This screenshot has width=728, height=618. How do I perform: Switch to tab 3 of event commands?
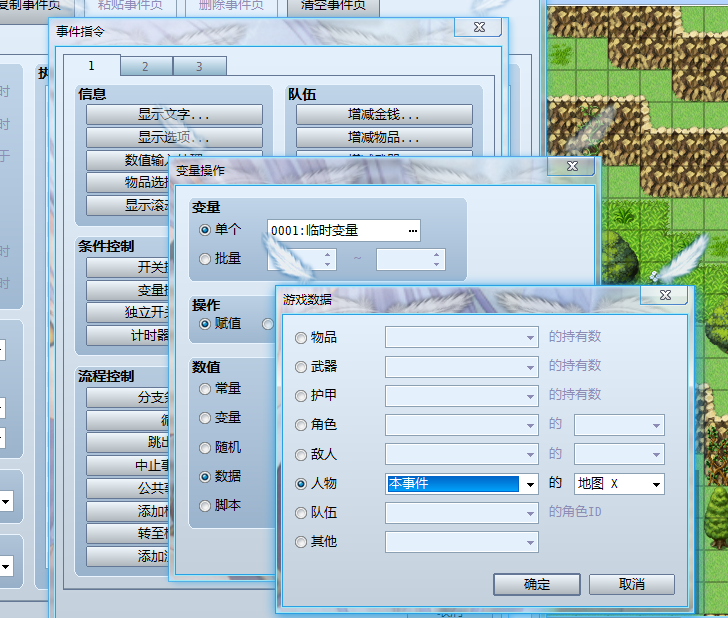click(200, 66)
